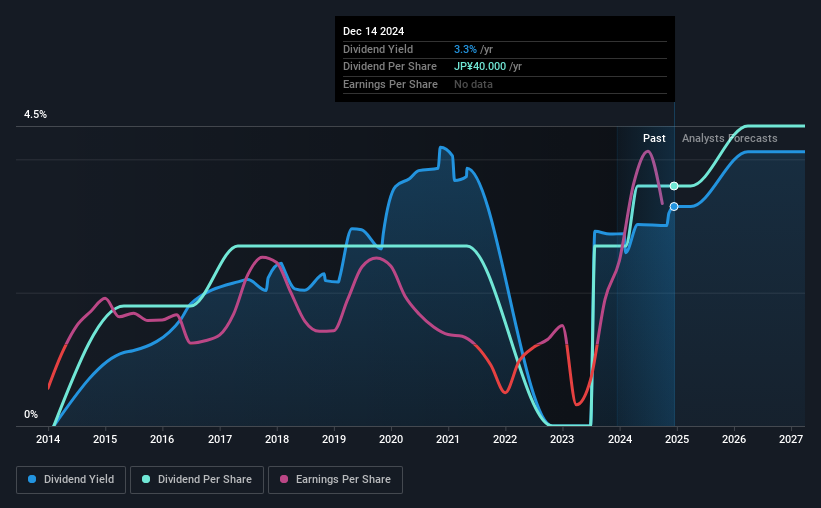This screenshot has height=508, width=821.
Task: Click the Dividend Yield row label in tooltip
Action: pyautogui.click(x=378, y=49)
